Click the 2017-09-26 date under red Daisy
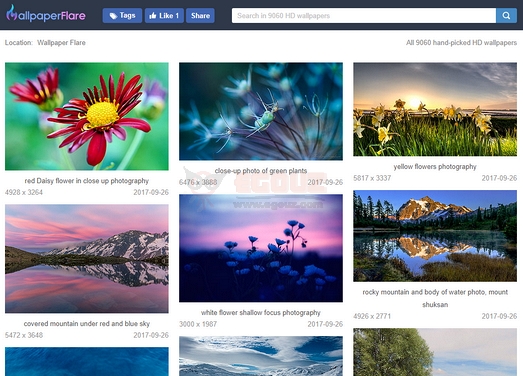 [x=151, y=192]
